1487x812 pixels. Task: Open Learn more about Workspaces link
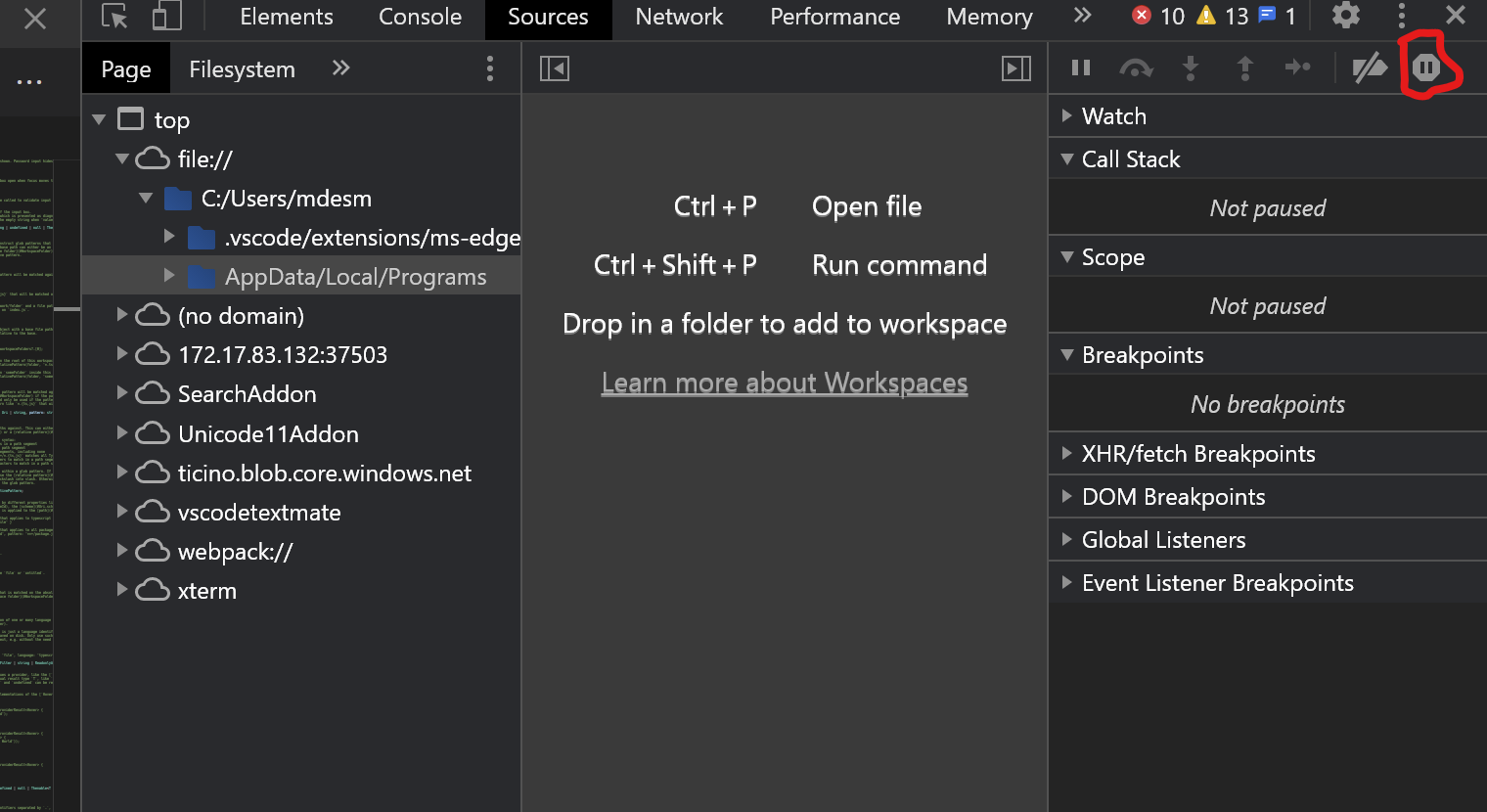pos(784,383)
